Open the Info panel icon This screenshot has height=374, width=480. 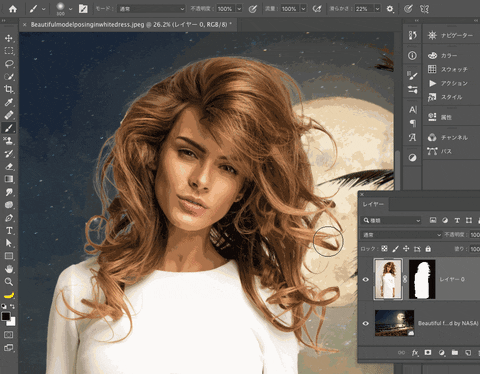coord(412,56)
